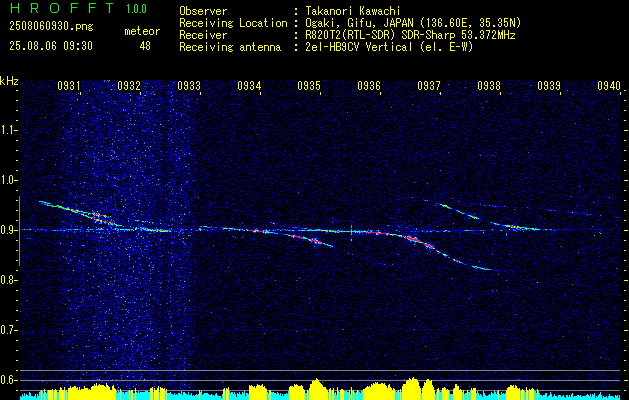629x400 pixels.
Task: Click the 0938 time marker
Action: pyautogui.click(x=489, y=85)
